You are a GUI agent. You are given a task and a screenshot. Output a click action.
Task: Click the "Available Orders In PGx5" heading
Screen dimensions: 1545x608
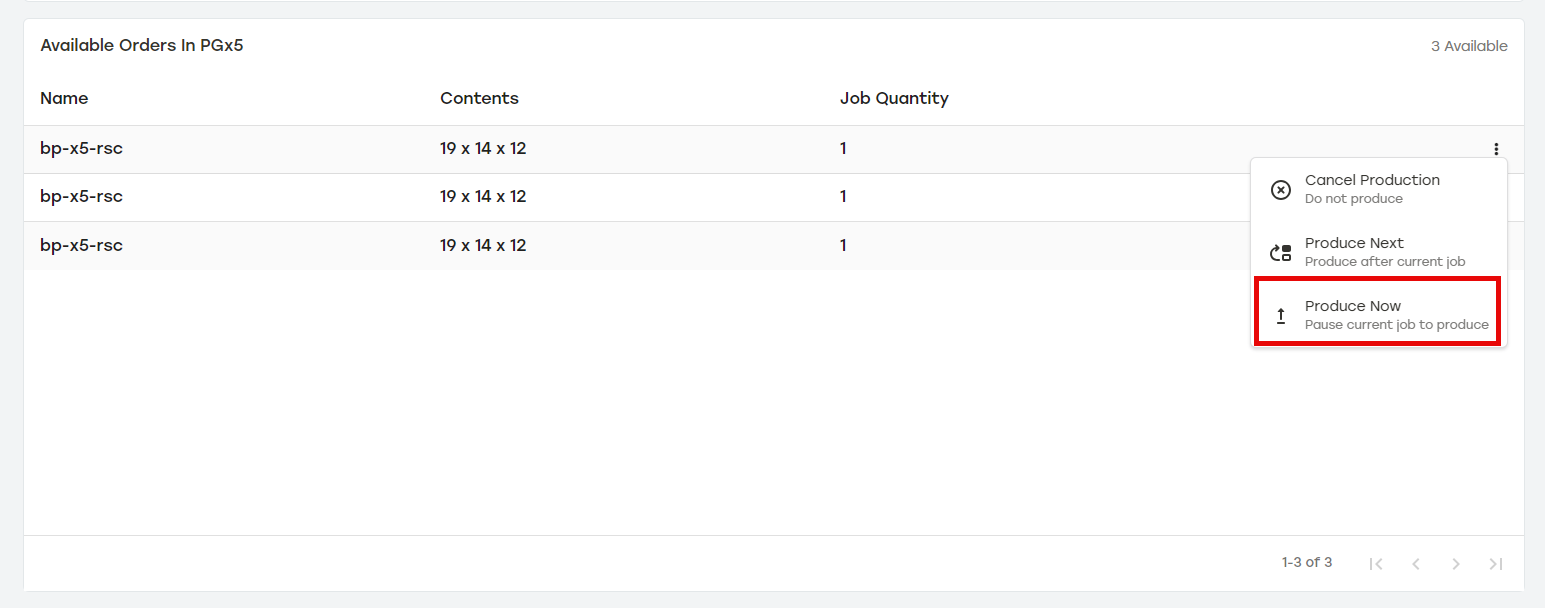pyautogui.click(x=142, y=46)
